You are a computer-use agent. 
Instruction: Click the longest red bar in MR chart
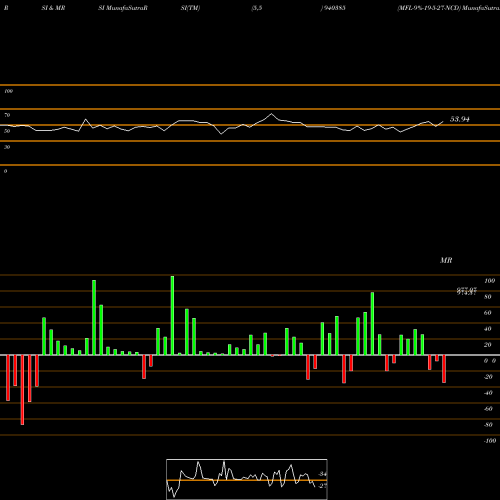(22, 390)
